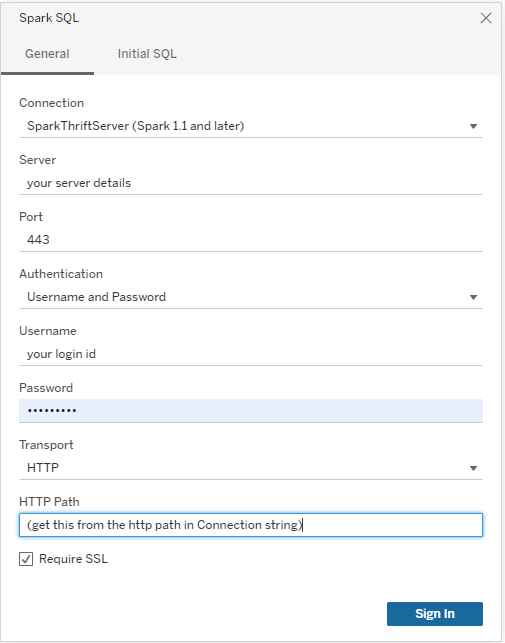505x643 pixels.
Task: Click the Require SSL label text
Action: (73, 559)
